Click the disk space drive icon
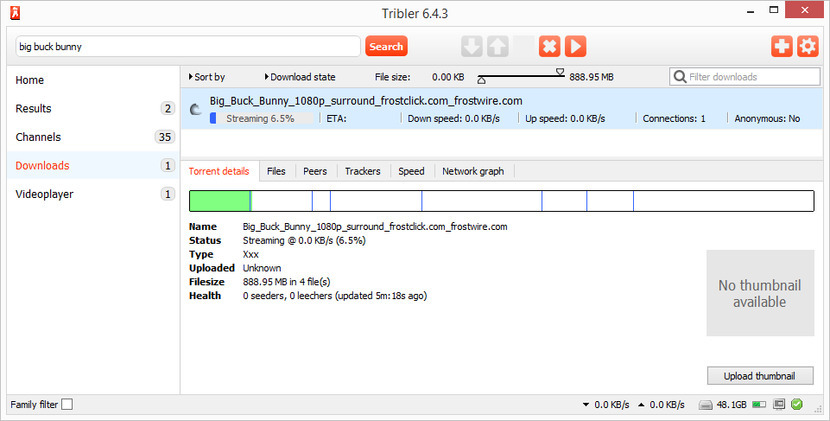The image size is (830, 421). 705,404
